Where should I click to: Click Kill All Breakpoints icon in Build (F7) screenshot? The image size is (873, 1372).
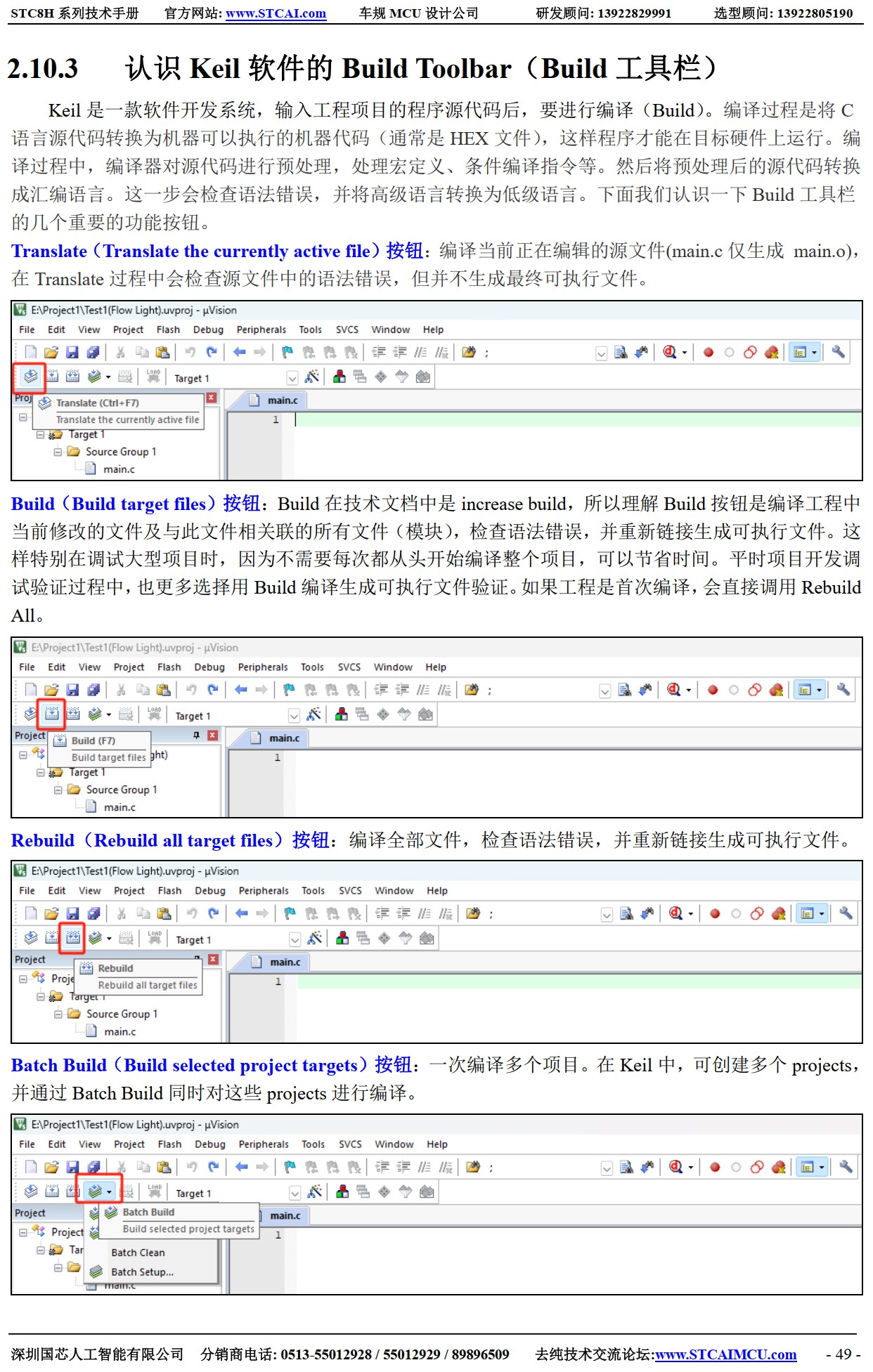[776, 690]
